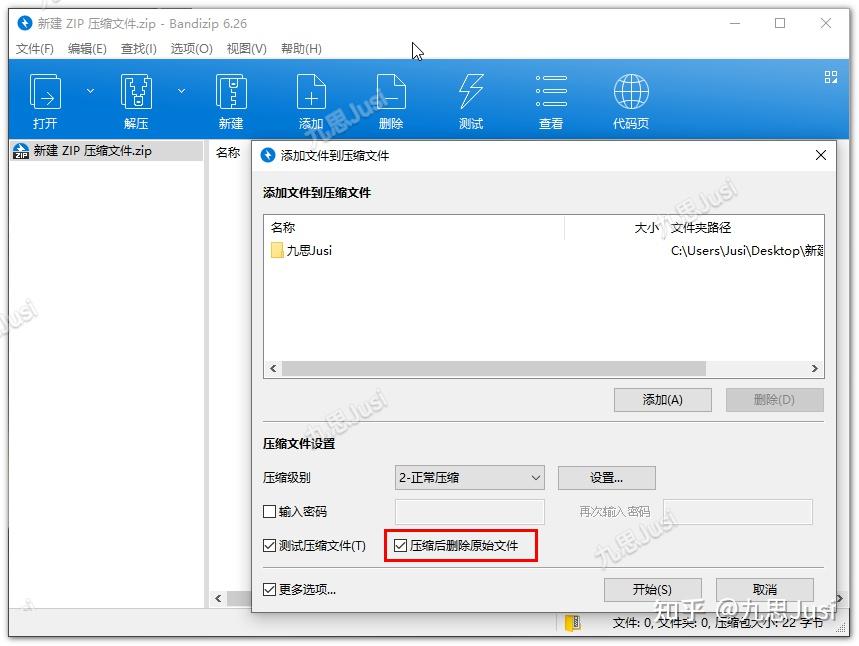This screenshot has width=859, height=646.
Task: Click the 九思Jusi folder icon in the list
Action: (277, 250)
